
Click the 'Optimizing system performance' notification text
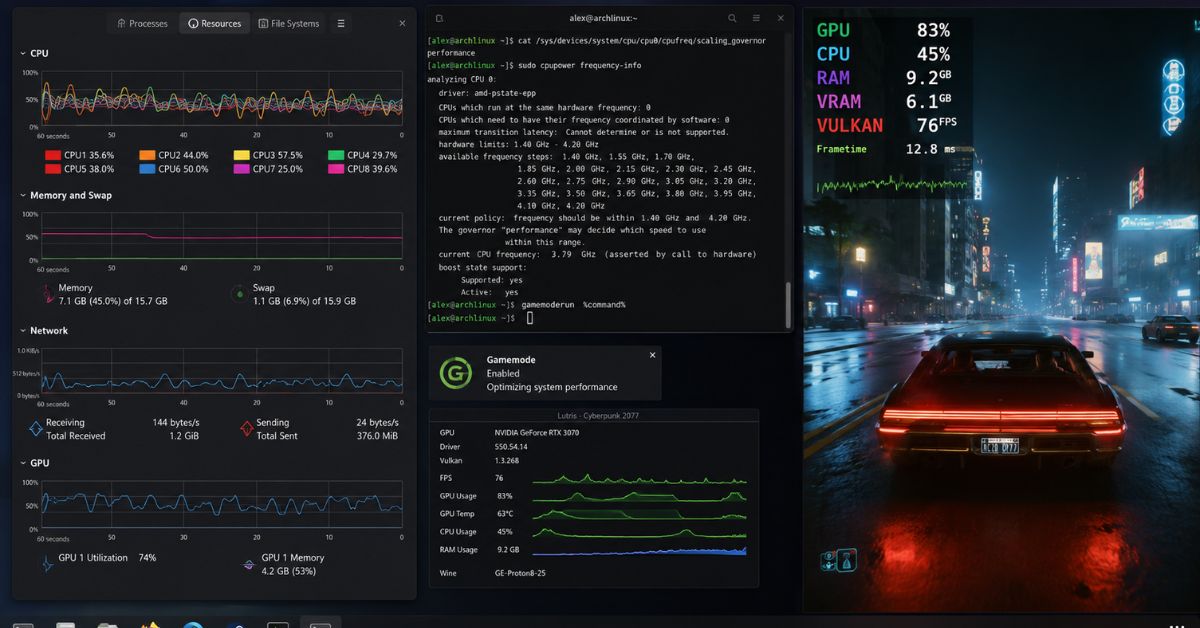pyautogui.click(x=552, y=387)
